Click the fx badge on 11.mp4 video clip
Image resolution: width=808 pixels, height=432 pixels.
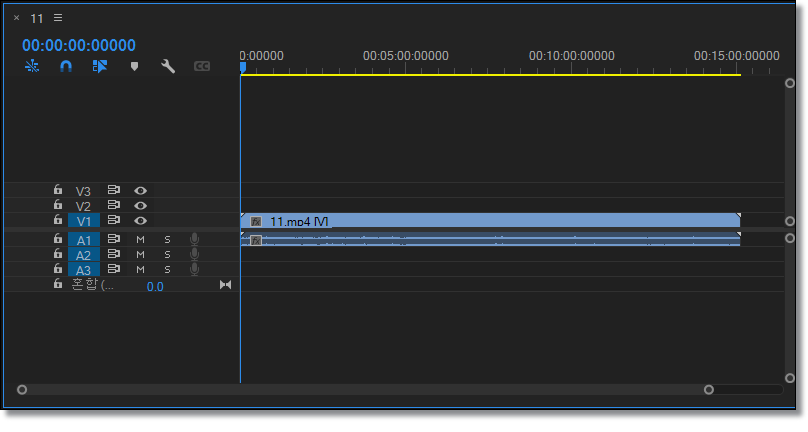(256, 222)
